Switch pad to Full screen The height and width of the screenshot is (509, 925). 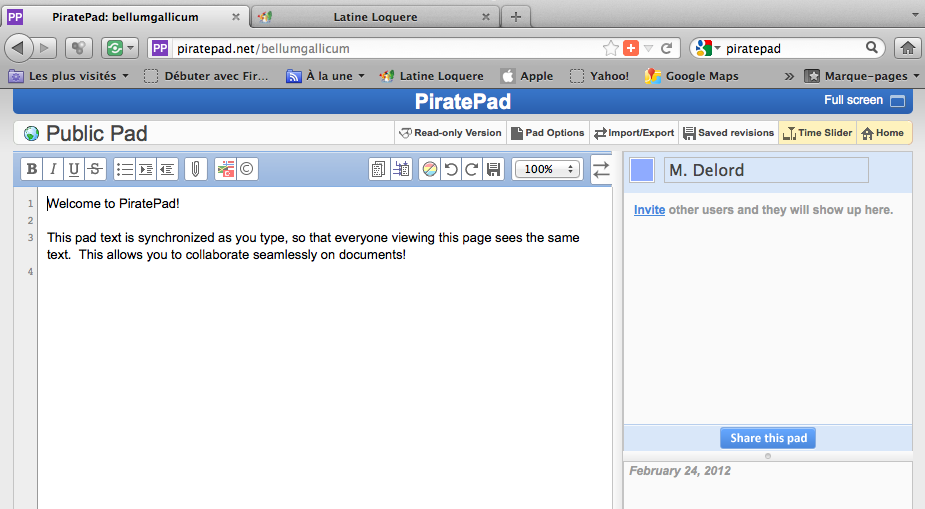click(x=864, y=100)
